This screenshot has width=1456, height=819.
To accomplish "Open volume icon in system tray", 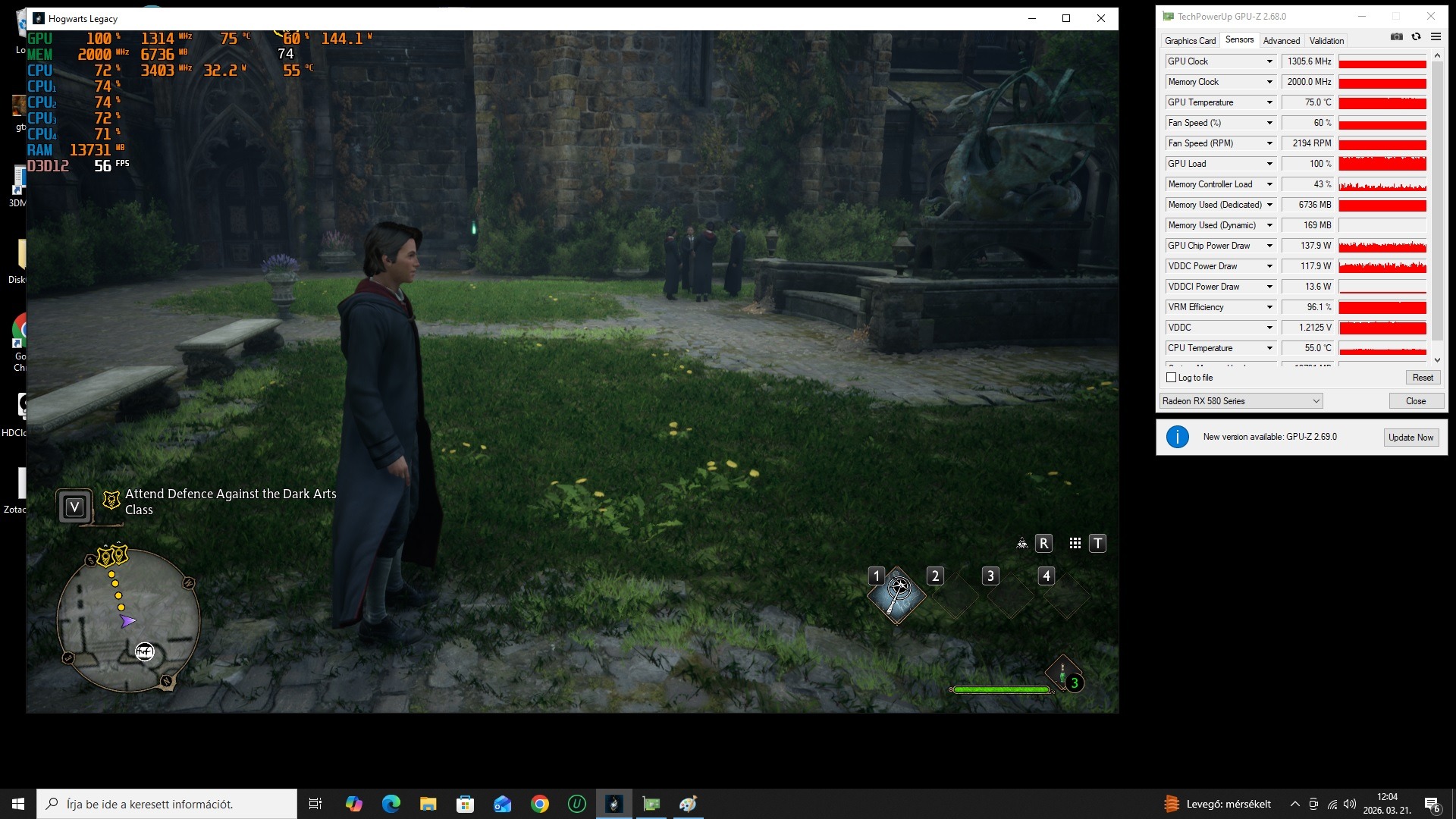I will (x=1350, y=804).
